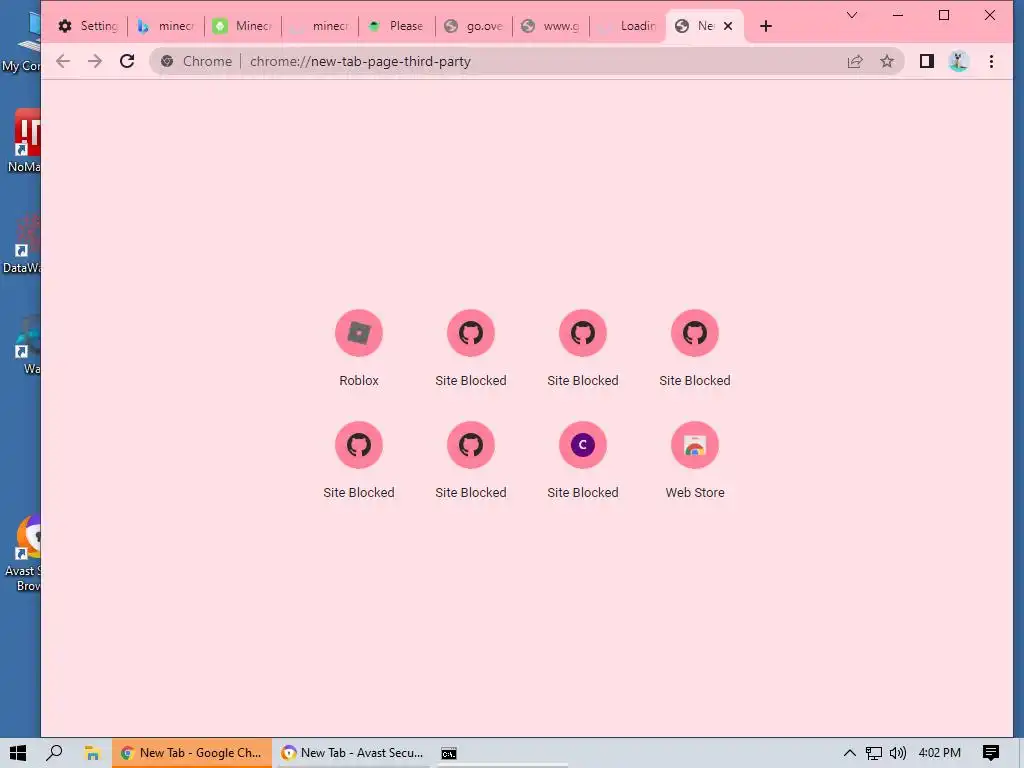Click the 4:02 PM clock
This screenshot has height=768, width=1024.
(x=940, y=753)
